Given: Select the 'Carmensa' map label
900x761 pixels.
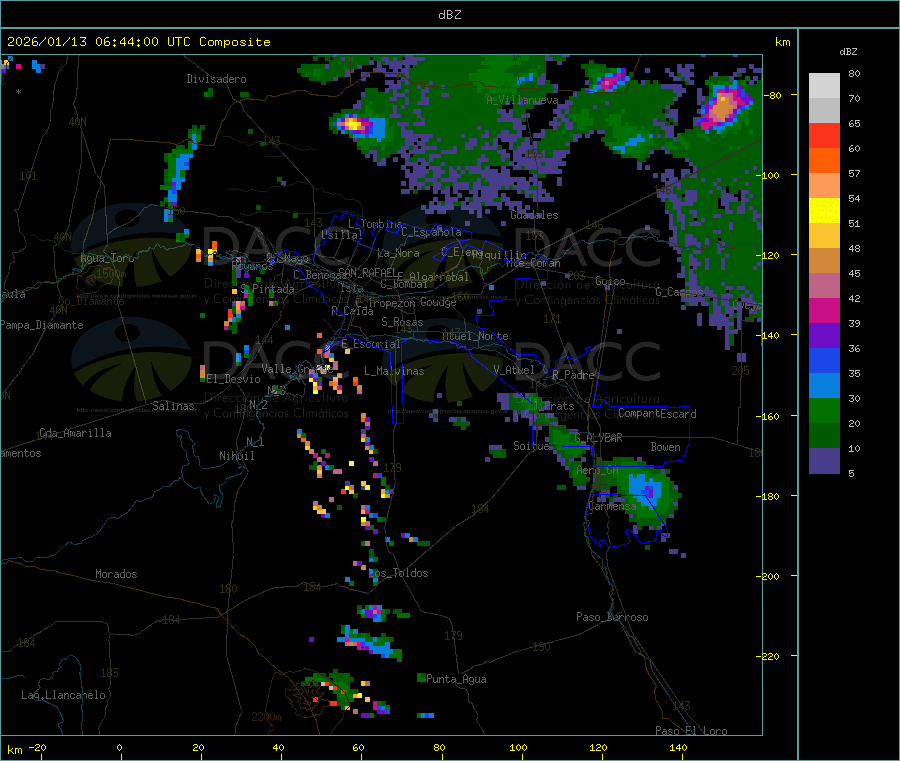Looking at the screenshot, I should [x=612, y=506].
